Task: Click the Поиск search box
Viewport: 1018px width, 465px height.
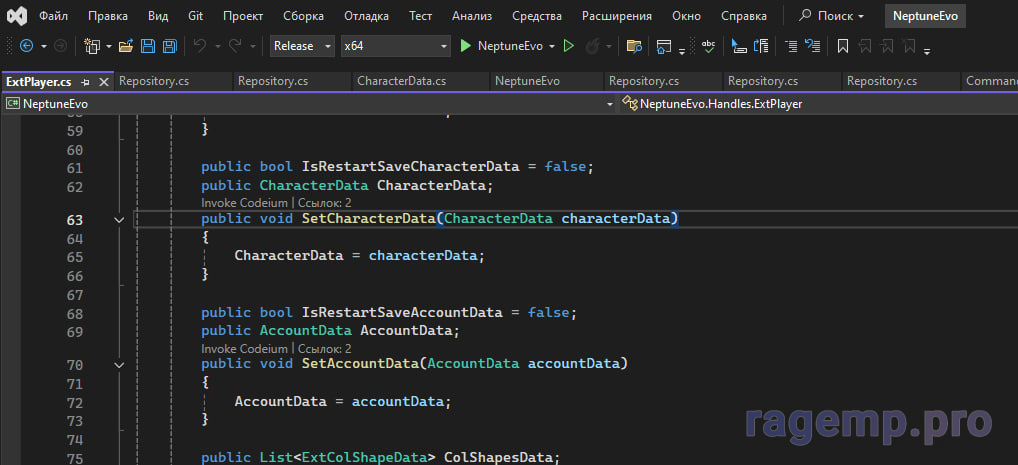Action: [831, 16]
